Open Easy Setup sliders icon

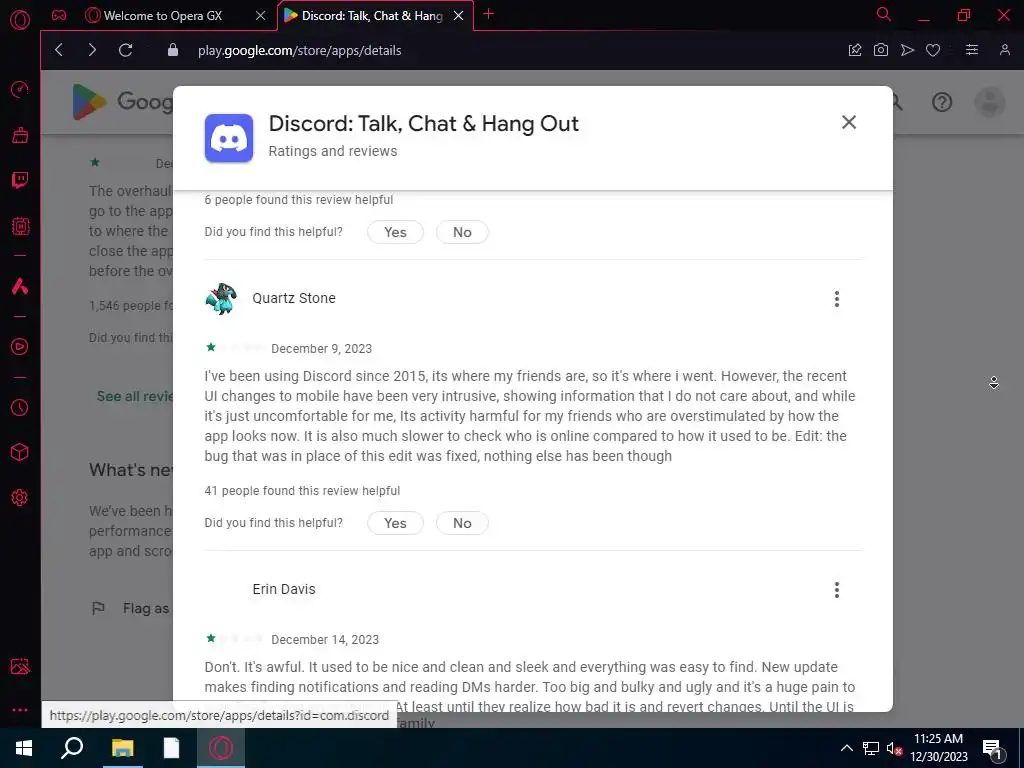(x=972, y=50)
